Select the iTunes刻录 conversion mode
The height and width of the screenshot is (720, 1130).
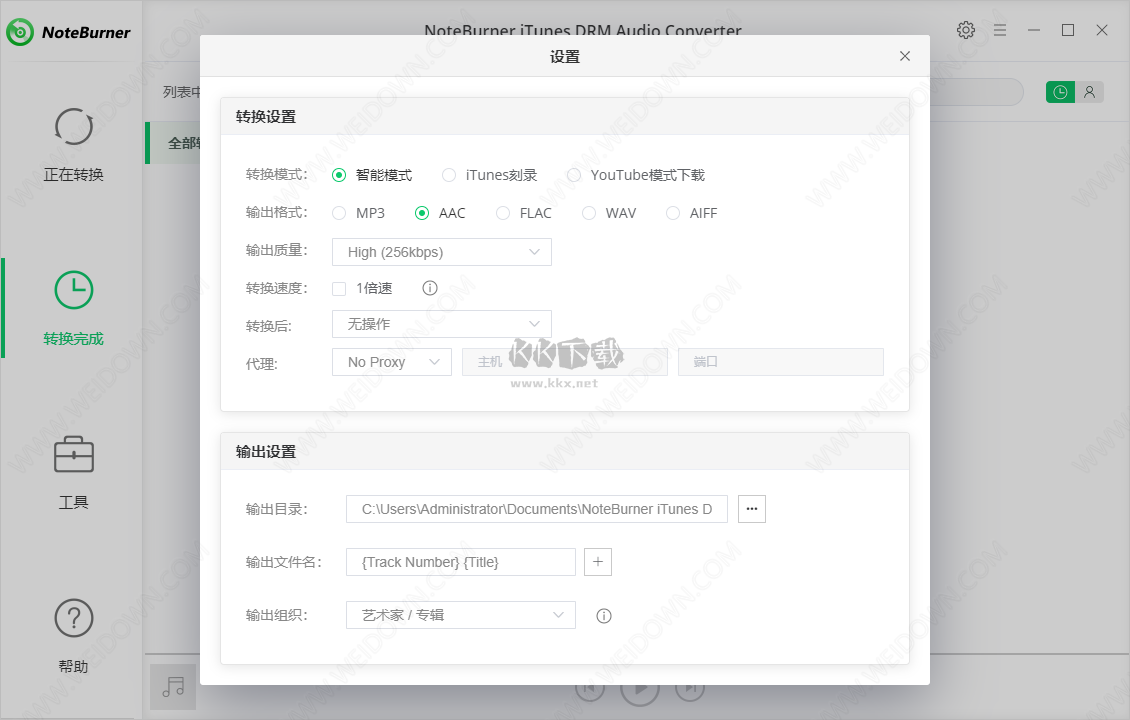pyautogui.click(x=449, y=174)
